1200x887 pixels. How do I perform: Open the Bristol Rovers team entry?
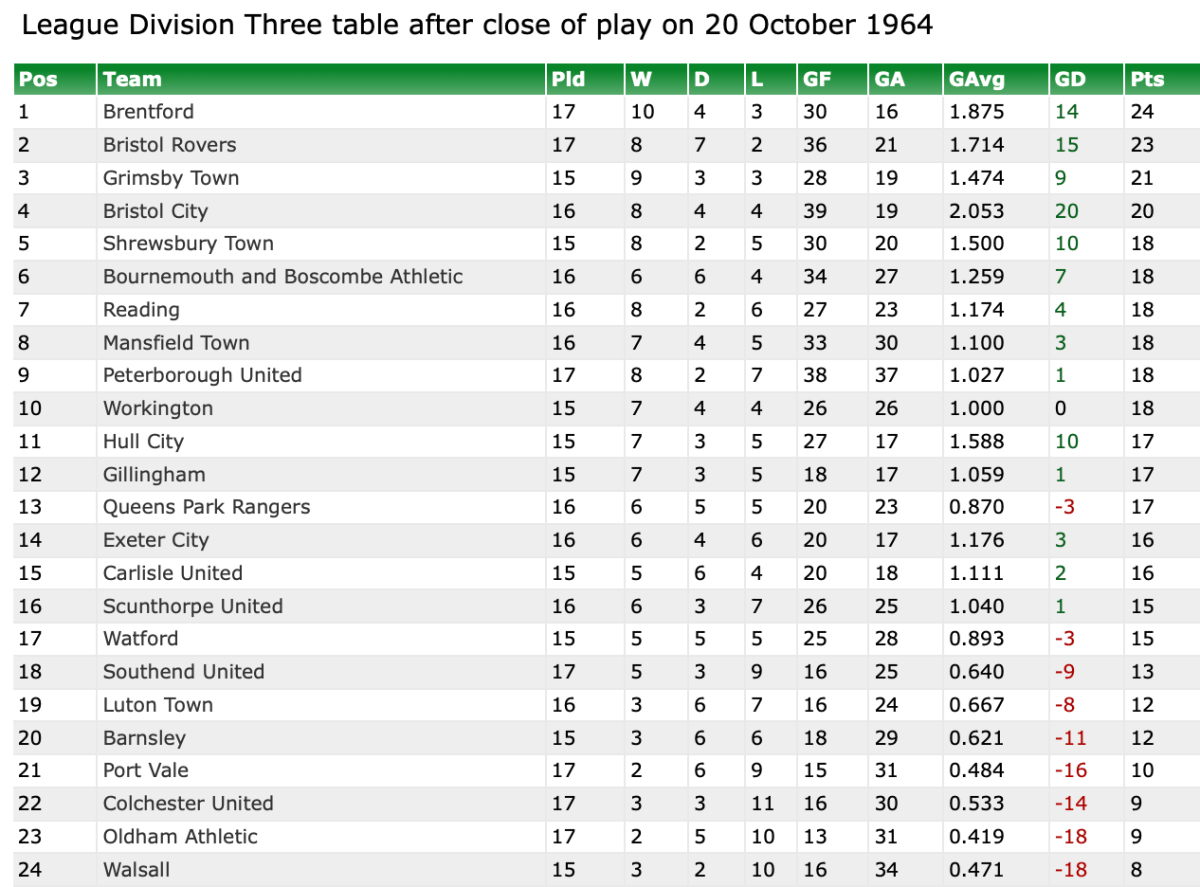[169, 145]
